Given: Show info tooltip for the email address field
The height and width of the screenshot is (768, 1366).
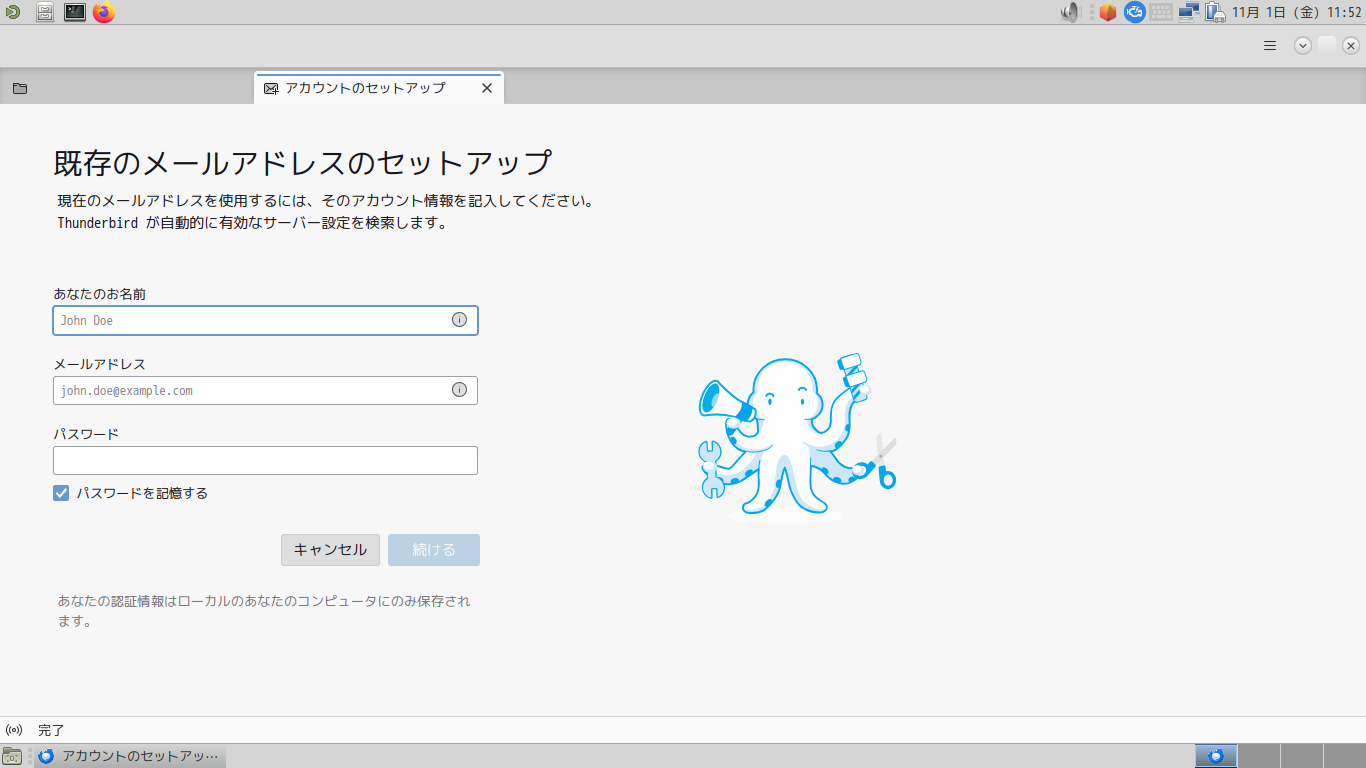Looking at the screenshot, I should [x=459, y=390].
